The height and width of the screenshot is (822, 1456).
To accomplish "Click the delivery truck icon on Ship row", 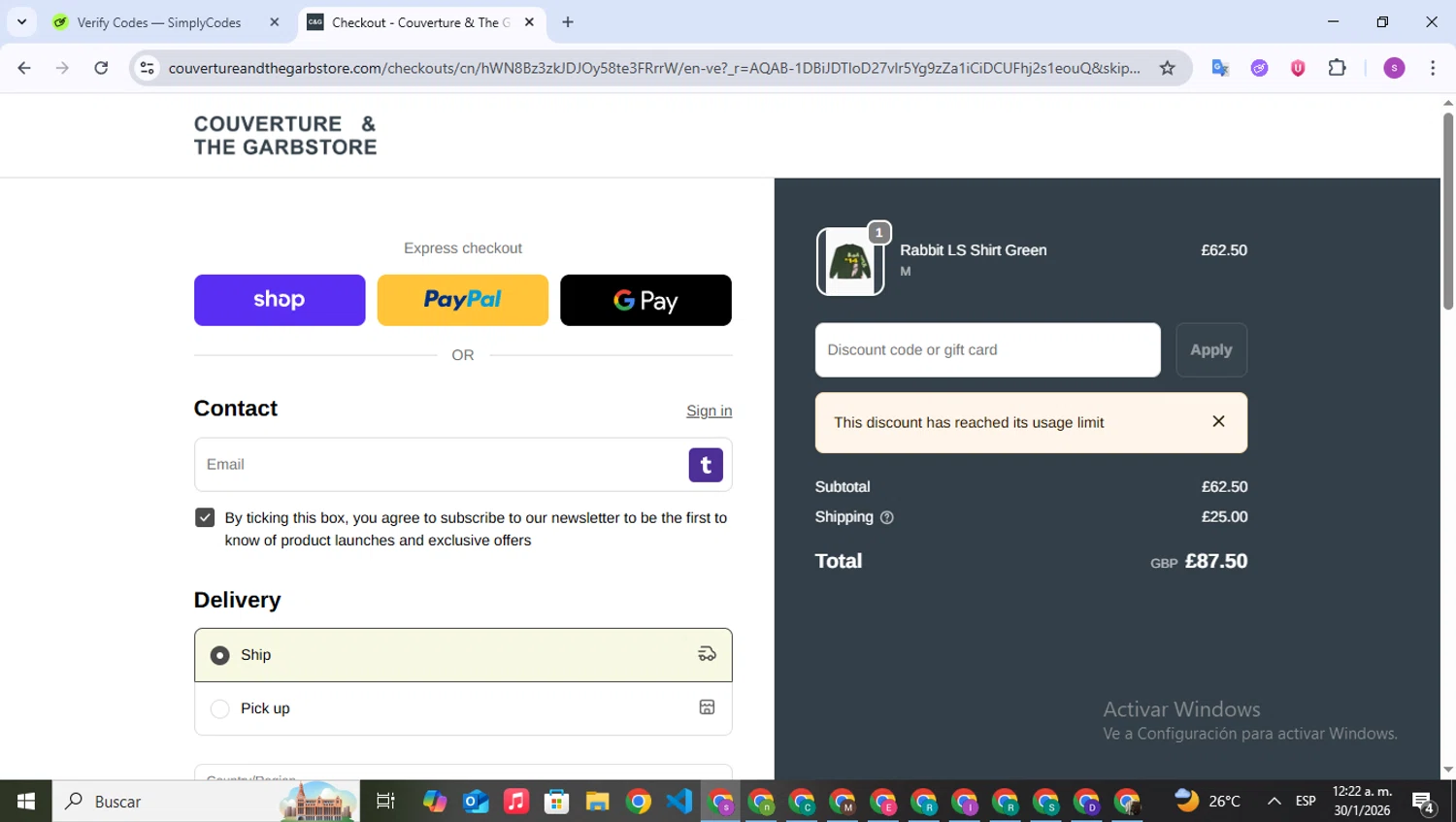I will pos(707,654).
